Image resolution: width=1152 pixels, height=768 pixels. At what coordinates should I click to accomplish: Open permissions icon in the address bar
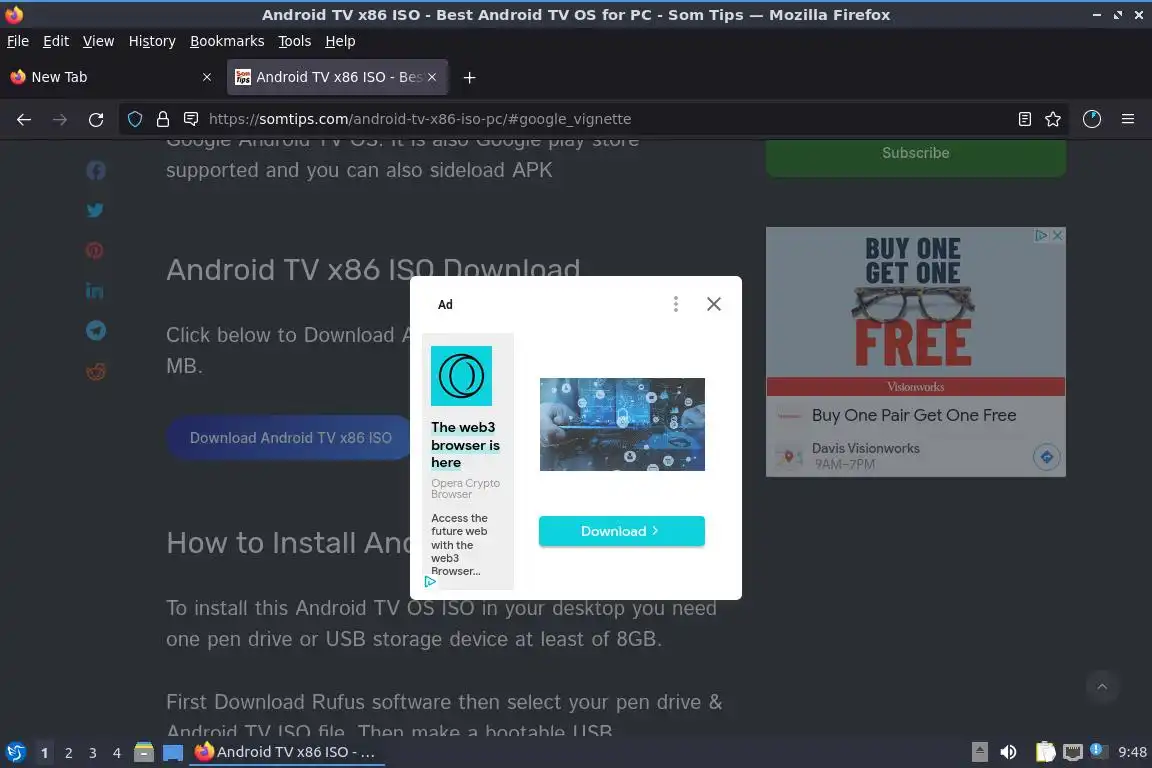[x=191, y=119]
